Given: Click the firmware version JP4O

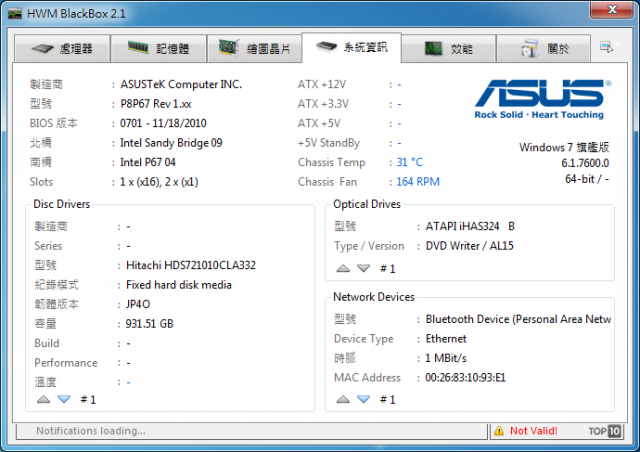Looking at the screenshot, I should [x=138, y=305].
